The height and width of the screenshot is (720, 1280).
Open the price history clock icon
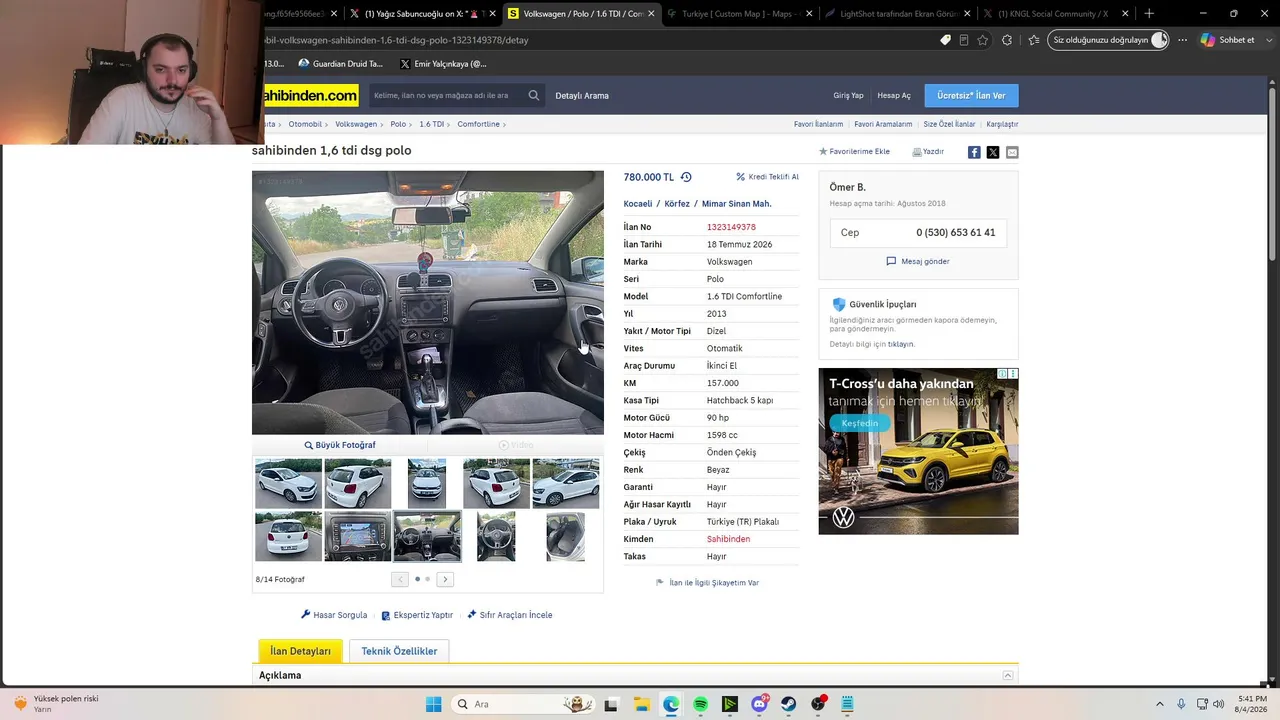[686, 177]
